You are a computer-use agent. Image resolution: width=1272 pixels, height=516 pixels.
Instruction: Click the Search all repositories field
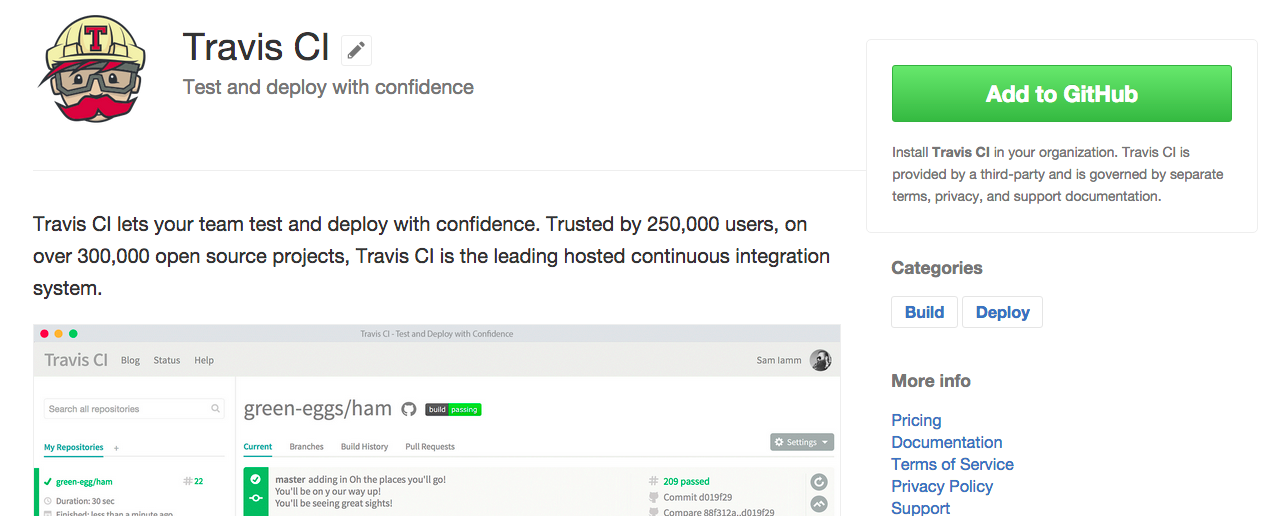tap(125, 409)
